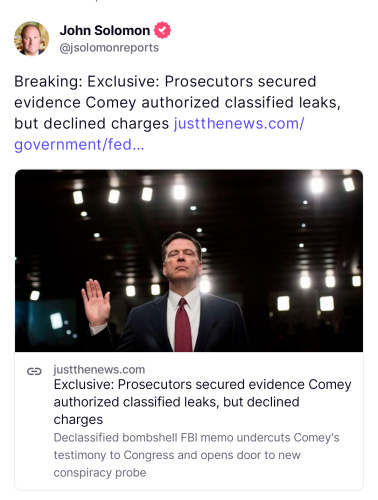
Task: Click the word "charges" in the card headline
Action: click(78, 419)
